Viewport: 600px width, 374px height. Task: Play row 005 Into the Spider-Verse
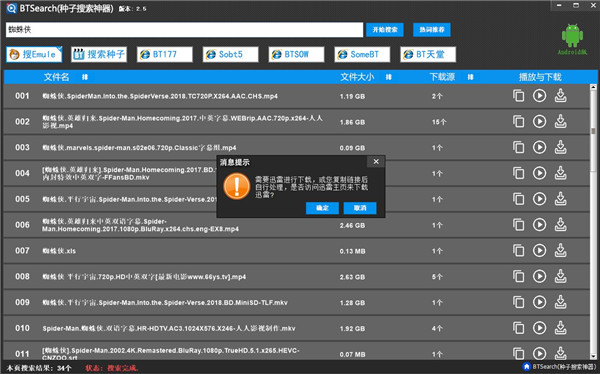(540, 199)
